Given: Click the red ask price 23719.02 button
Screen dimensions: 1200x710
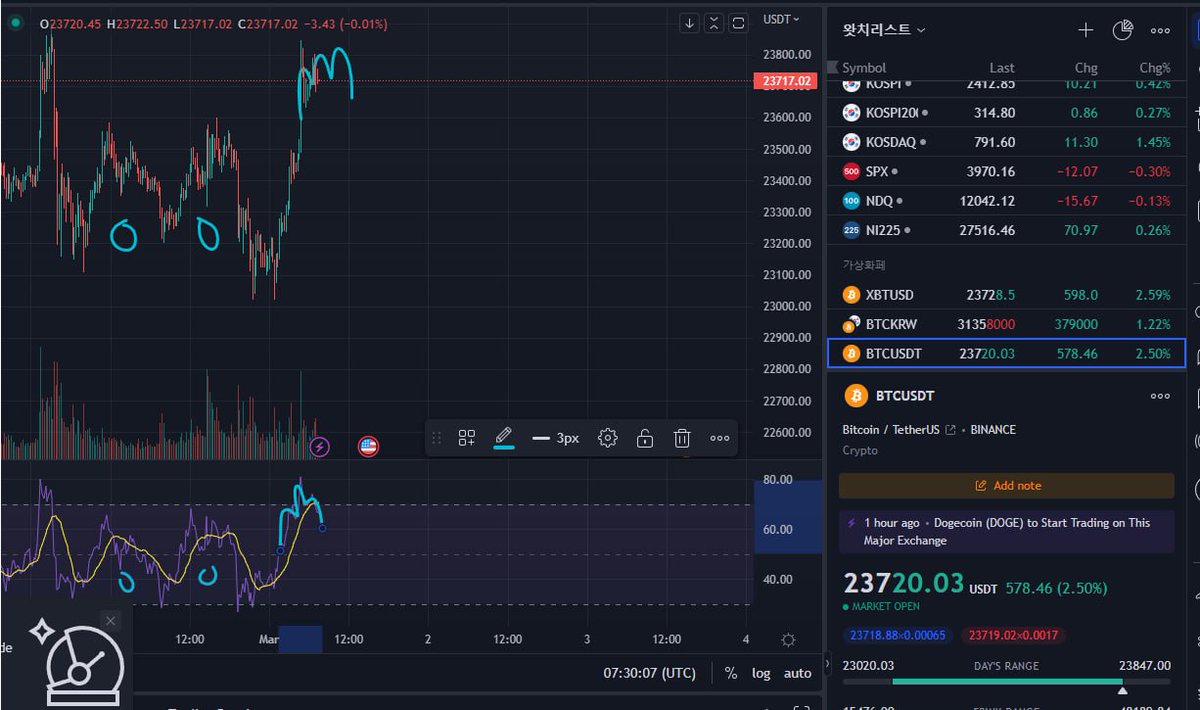Looking at the screenshot, I should (x=1013, y=635).
